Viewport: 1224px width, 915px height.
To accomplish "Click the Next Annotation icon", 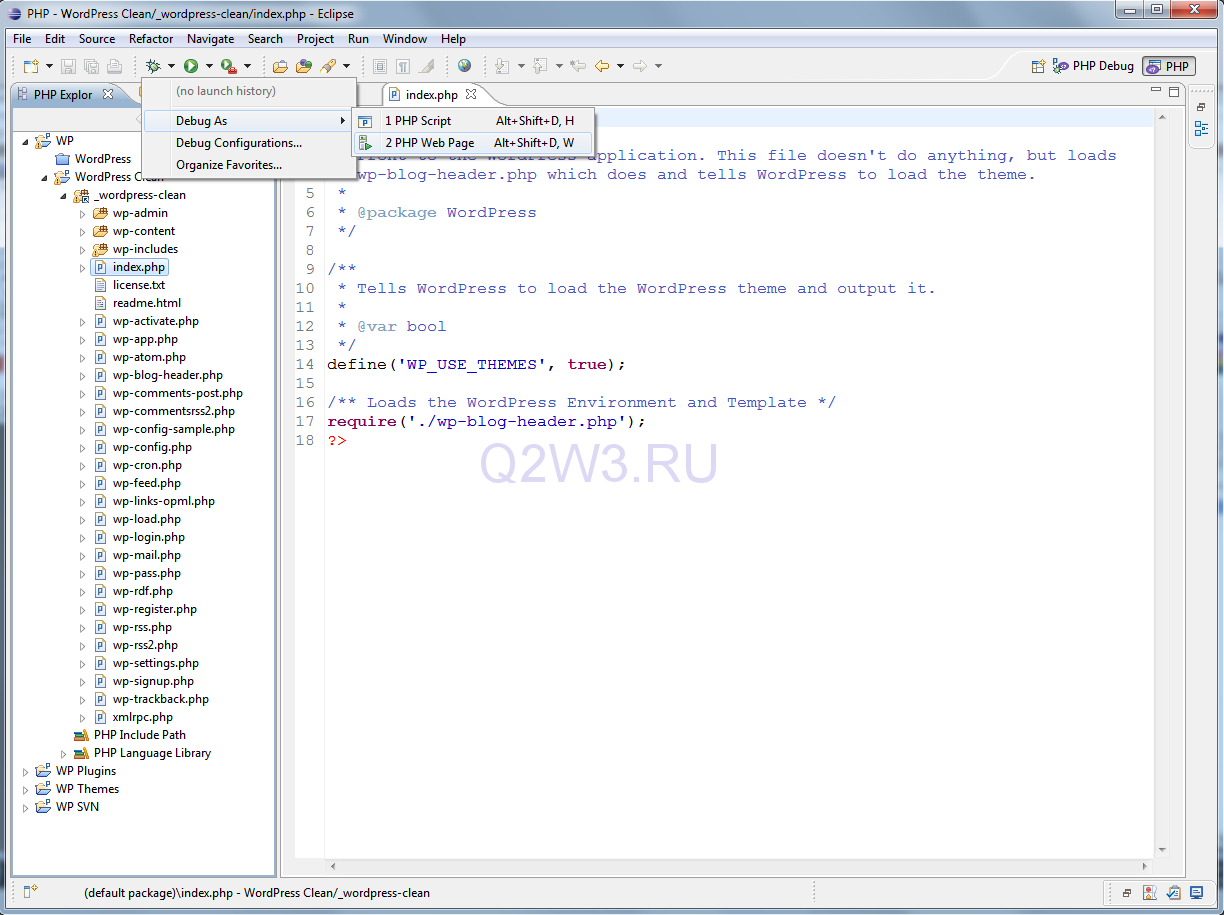I will coord(502,66).
